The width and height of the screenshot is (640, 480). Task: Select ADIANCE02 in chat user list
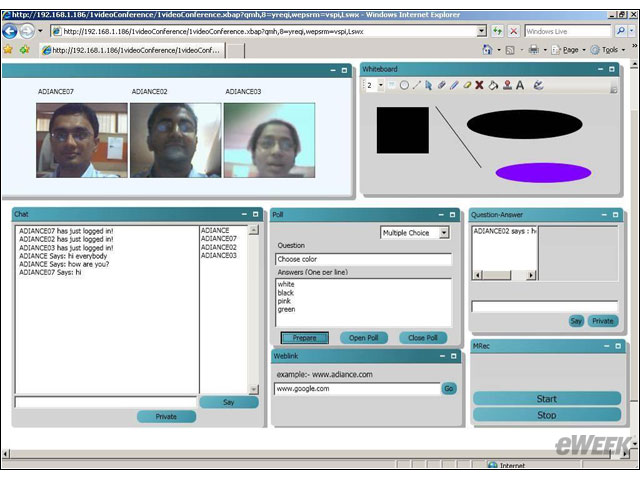[x=219, y=247]
